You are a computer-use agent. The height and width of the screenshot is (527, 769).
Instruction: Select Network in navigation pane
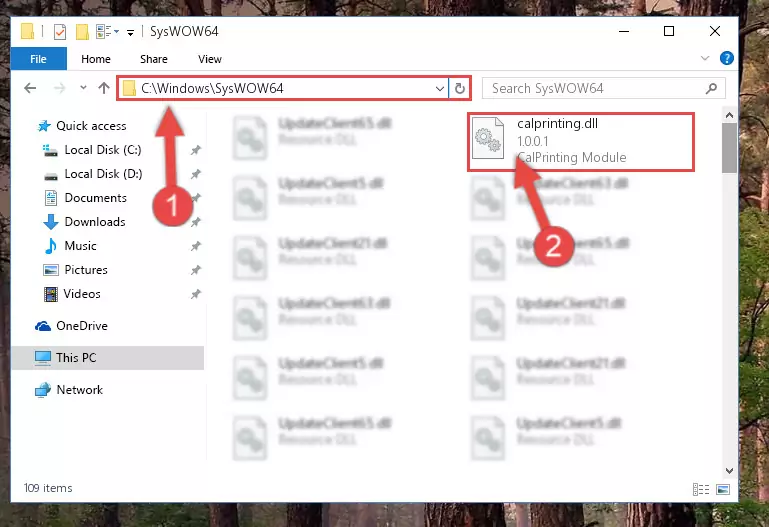pyautogui.click(x=79, y=390)
